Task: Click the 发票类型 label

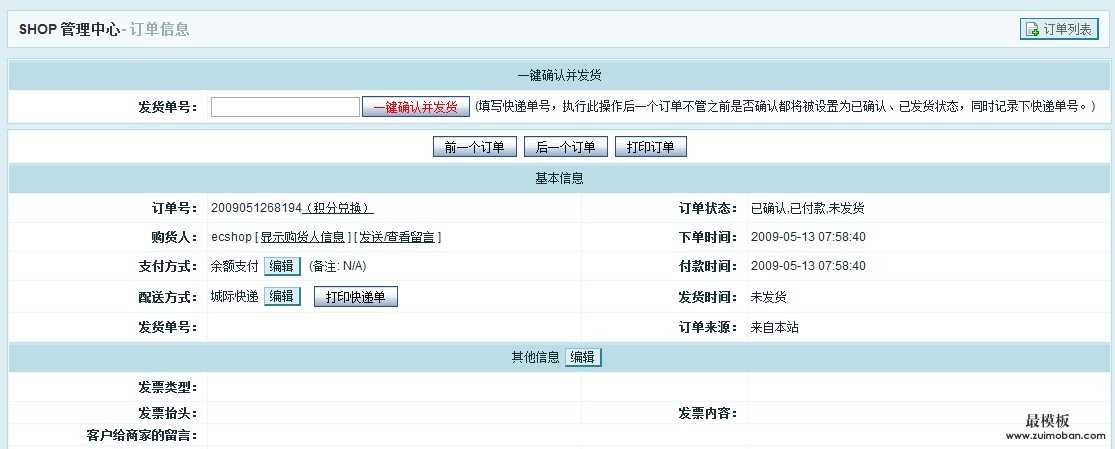Action: (x=168, y=388)
